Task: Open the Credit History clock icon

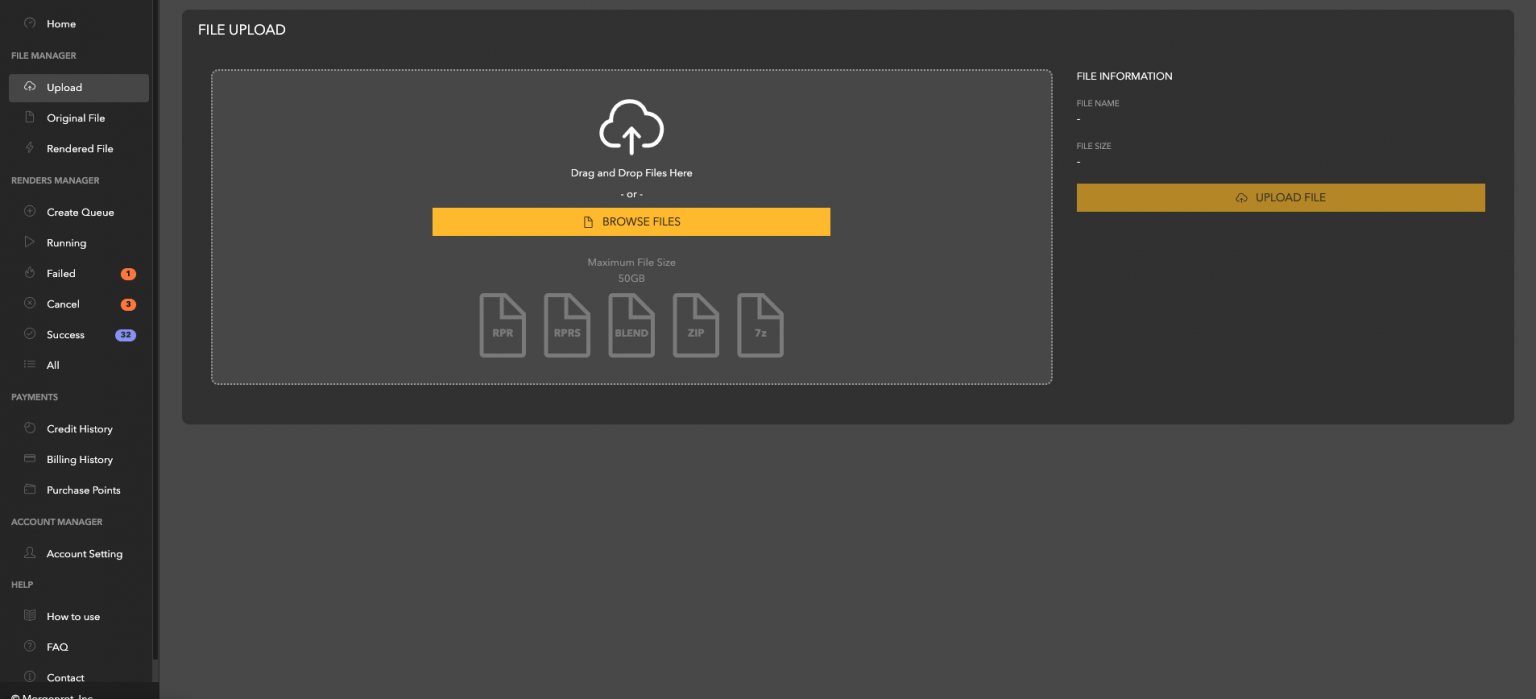Action: (30, 428)
